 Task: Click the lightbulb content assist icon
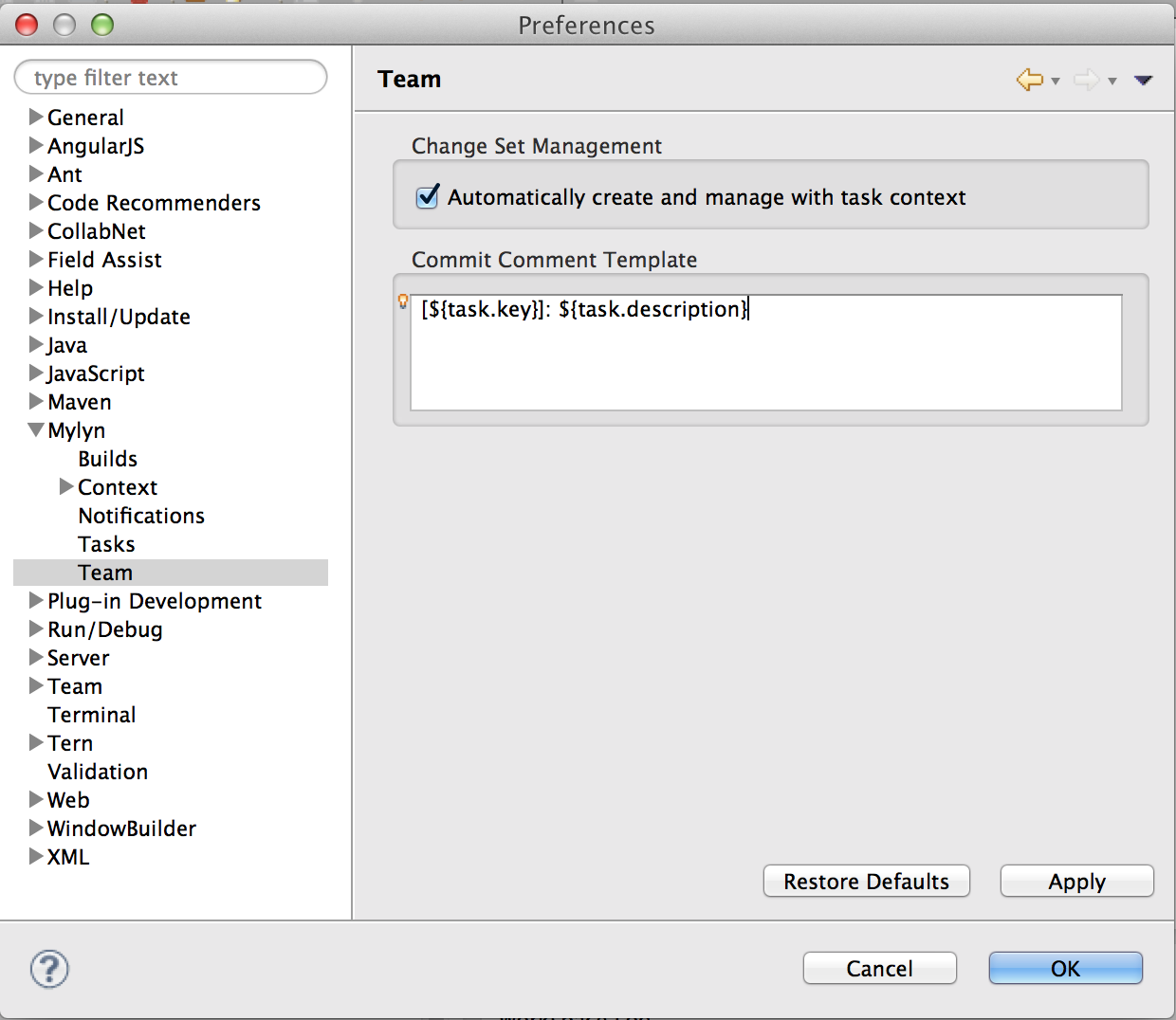(401, 301)
